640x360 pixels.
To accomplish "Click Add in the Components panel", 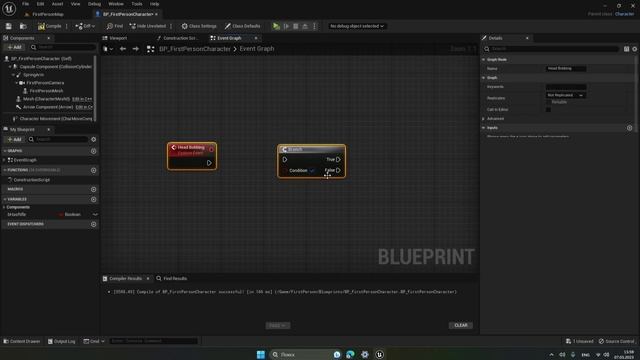I will click(x=14, y=47).
